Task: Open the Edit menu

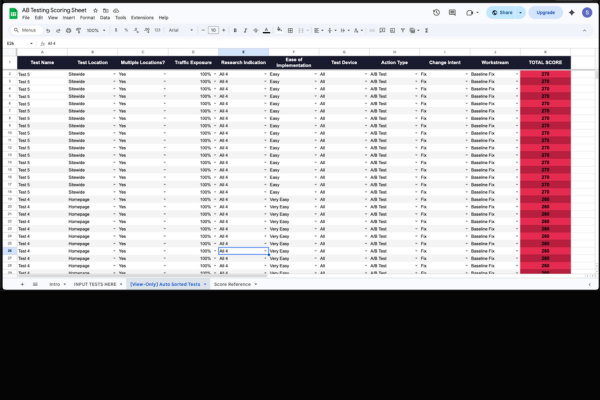Action: pyautogui.click(x=39, y=18)
